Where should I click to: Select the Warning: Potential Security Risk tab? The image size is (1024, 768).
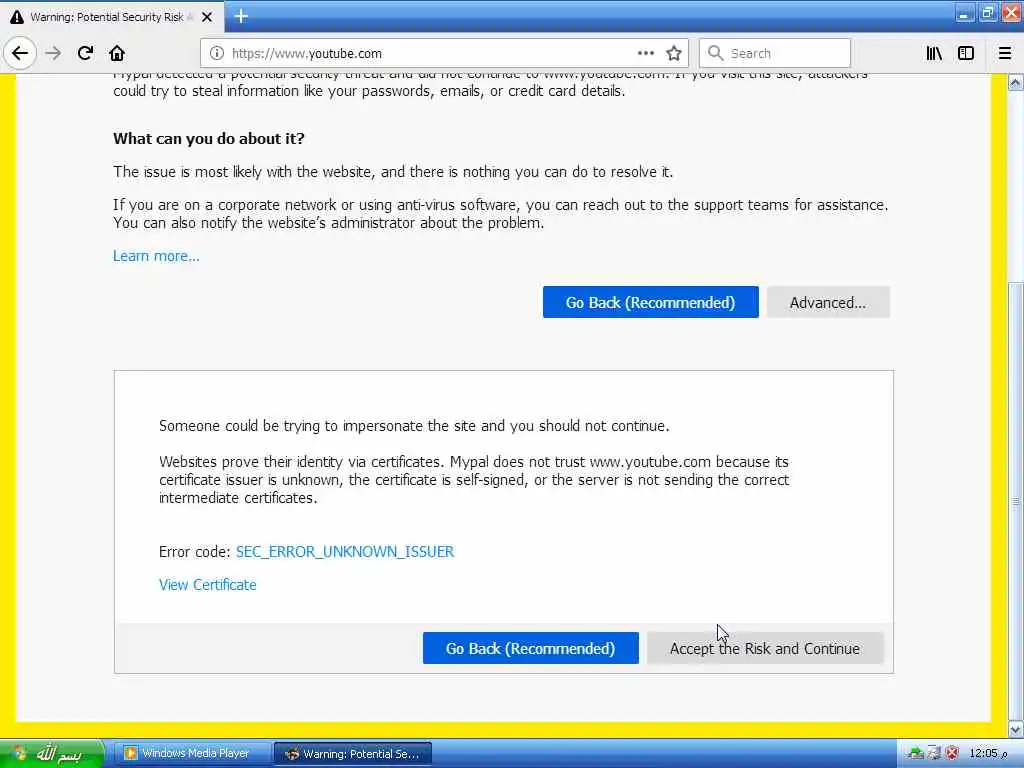tap(112, 17)
